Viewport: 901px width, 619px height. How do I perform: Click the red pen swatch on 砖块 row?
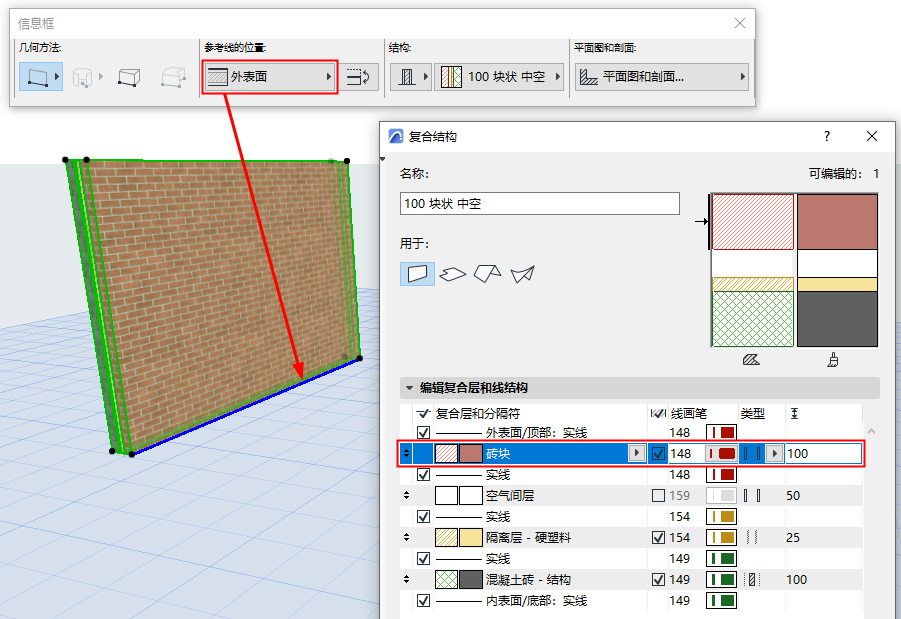click(x=721, y=453)
